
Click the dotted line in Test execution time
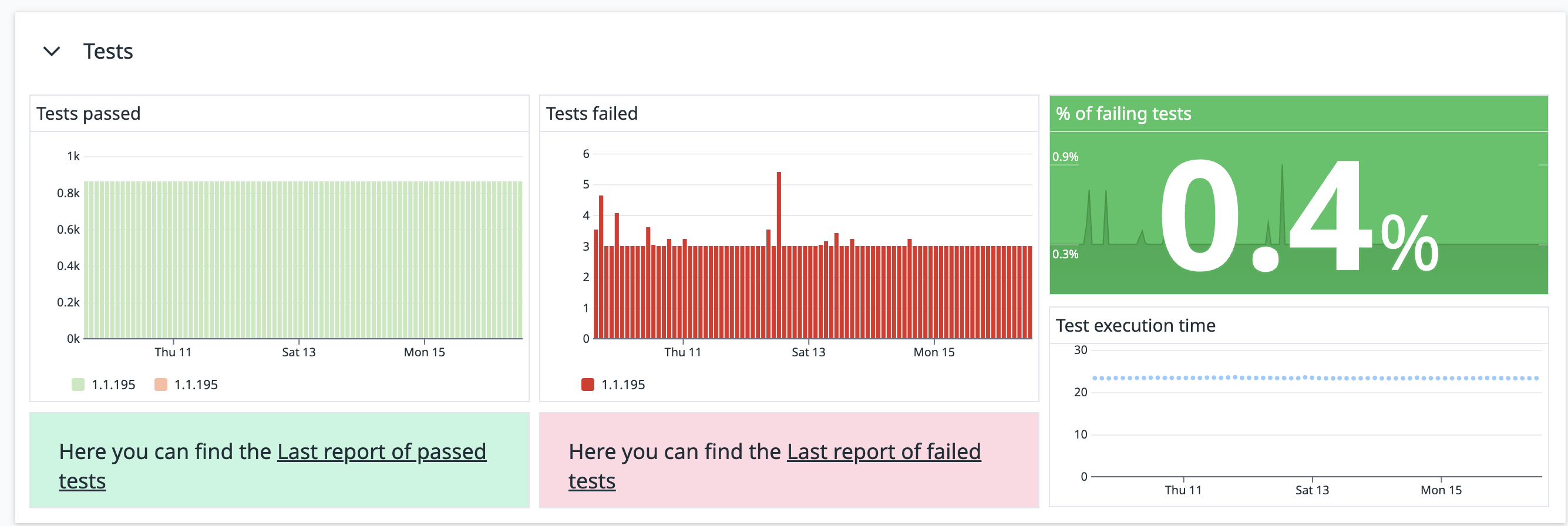1315,378
